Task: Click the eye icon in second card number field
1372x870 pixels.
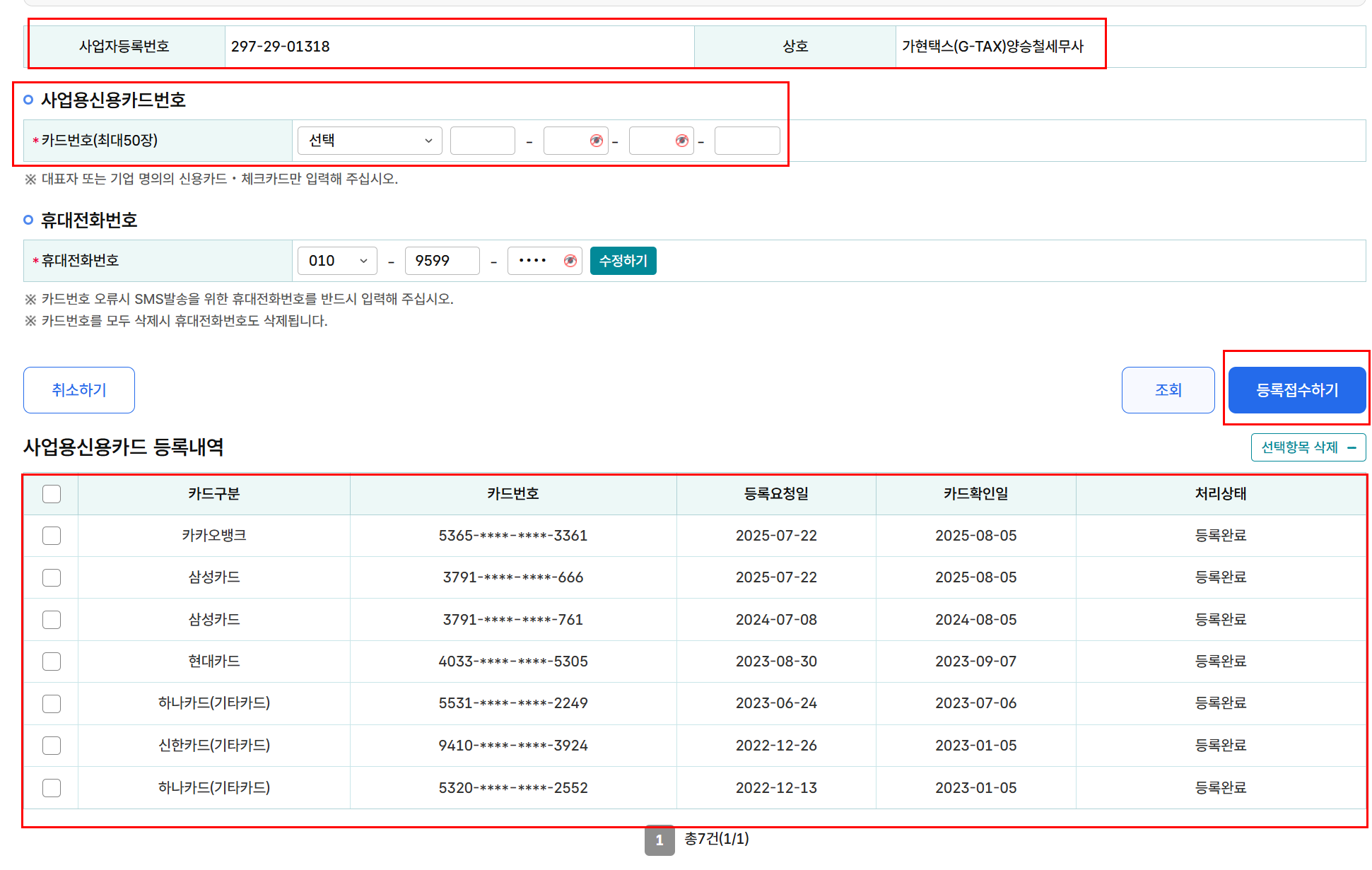Action: coord(596,141)
